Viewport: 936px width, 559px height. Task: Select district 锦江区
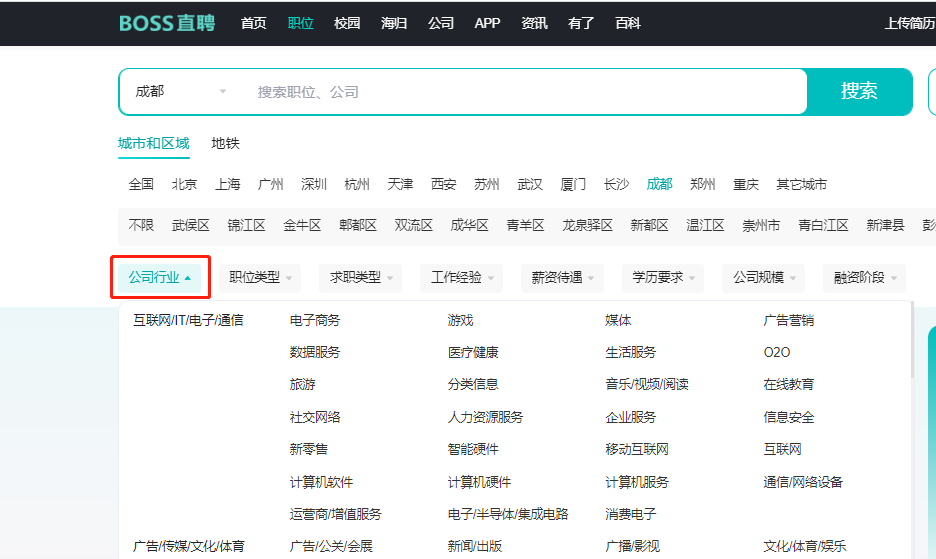pyautogui.click(x=247, y=225)
